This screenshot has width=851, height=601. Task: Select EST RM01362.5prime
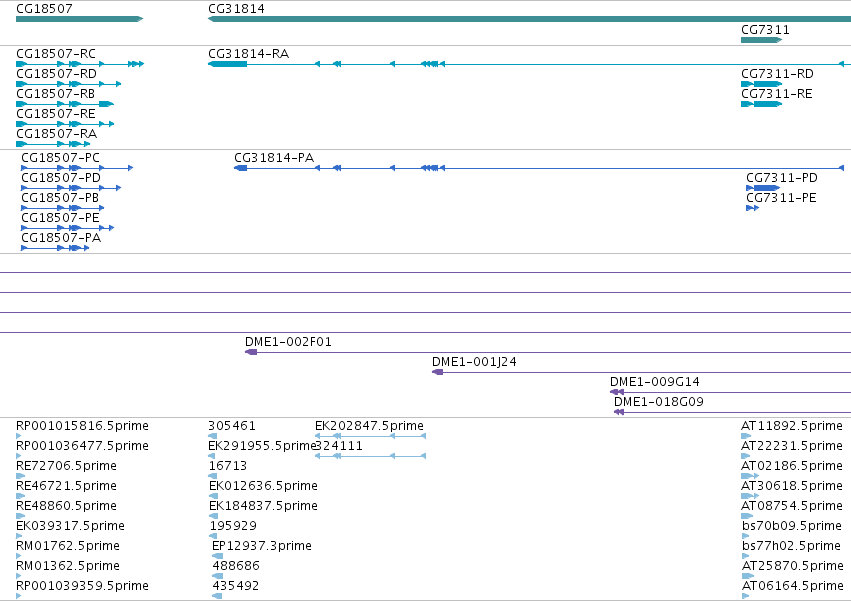coord(68,566)
